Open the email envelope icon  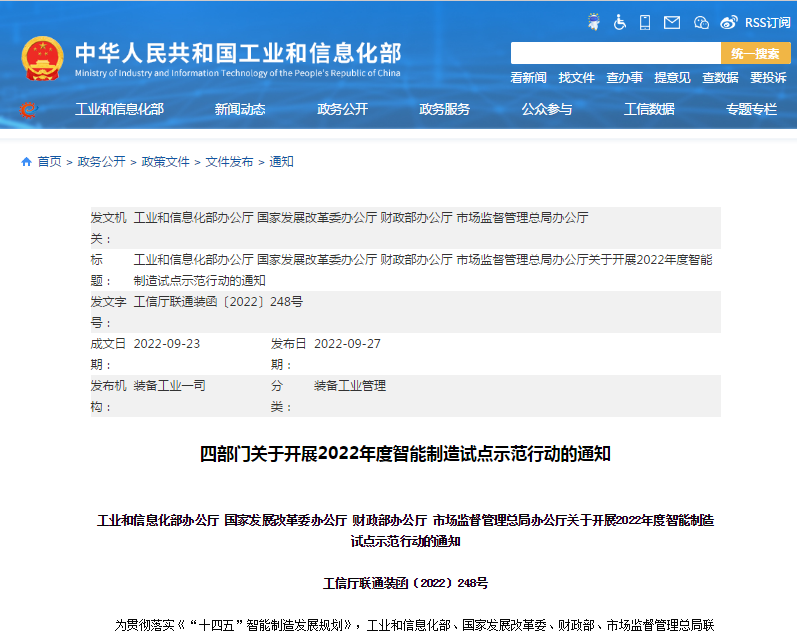(672, 22)
